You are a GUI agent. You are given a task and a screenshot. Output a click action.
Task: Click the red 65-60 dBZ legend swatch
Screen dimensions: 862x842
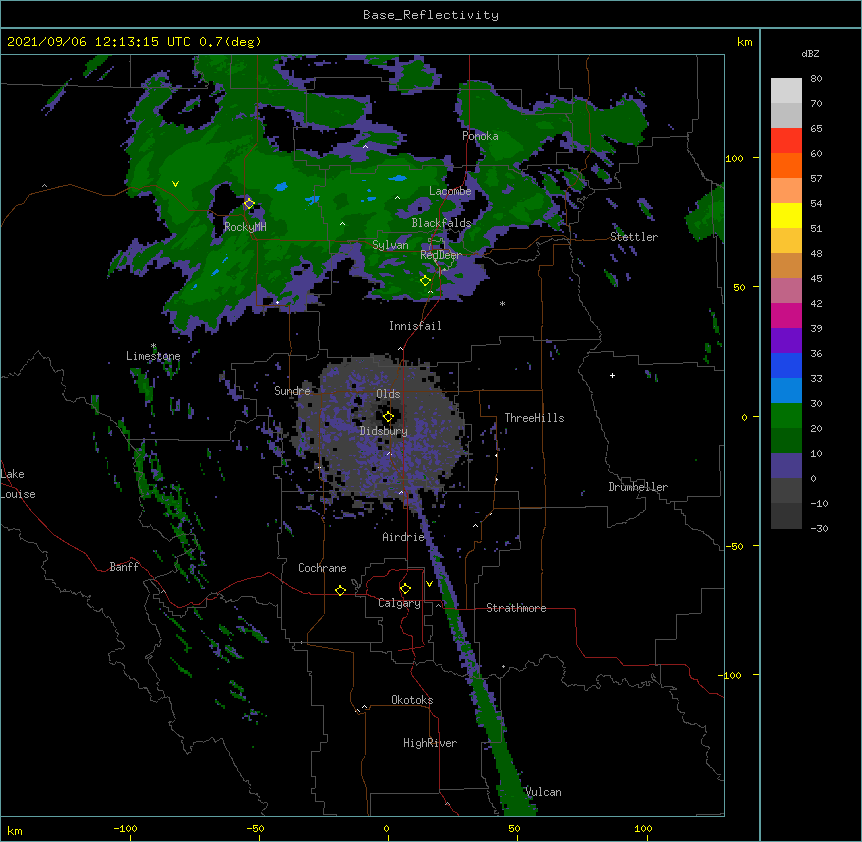tap(786, 141)
